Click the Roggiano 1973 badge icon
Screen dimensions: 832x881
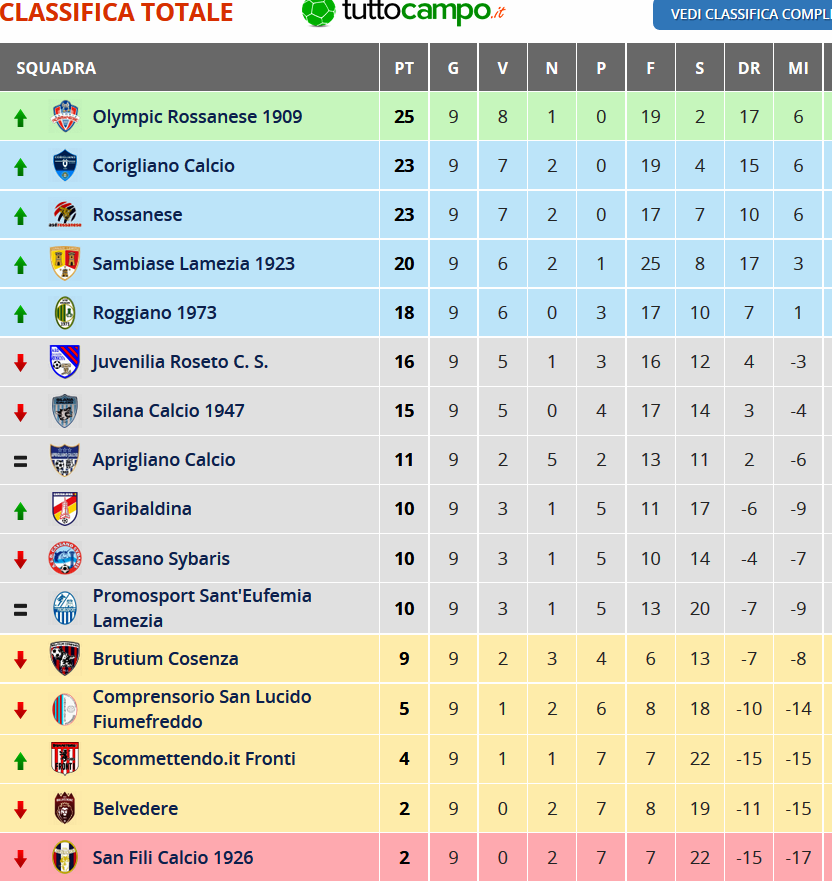tap(65, 312)
